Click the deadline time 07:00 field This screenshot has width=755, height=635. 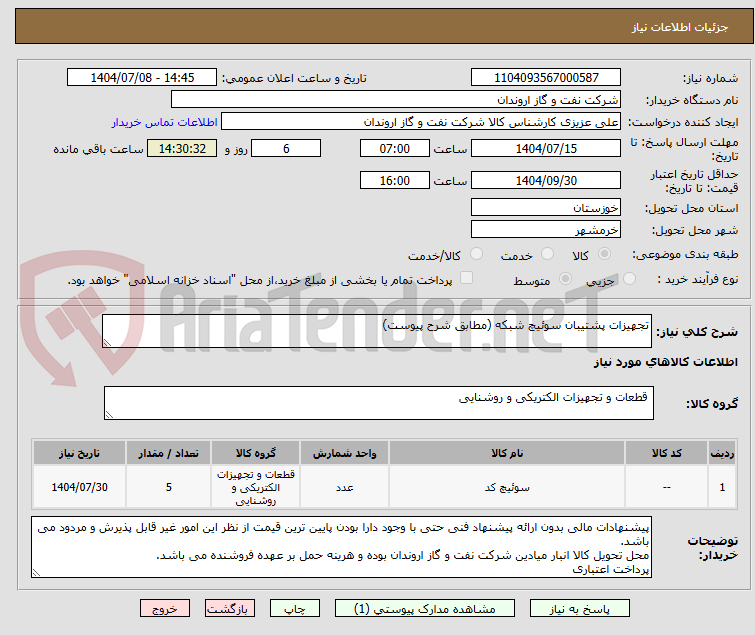coord(394,148)
